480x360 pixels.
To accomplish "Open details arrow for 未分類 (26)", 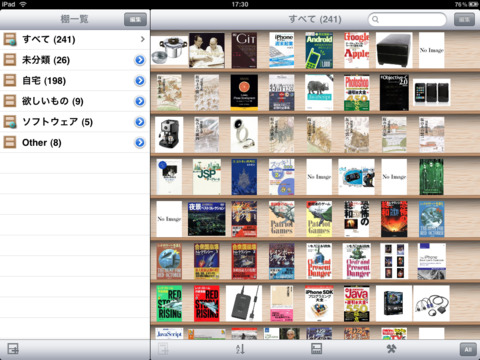I will click(x=140, y=60).
